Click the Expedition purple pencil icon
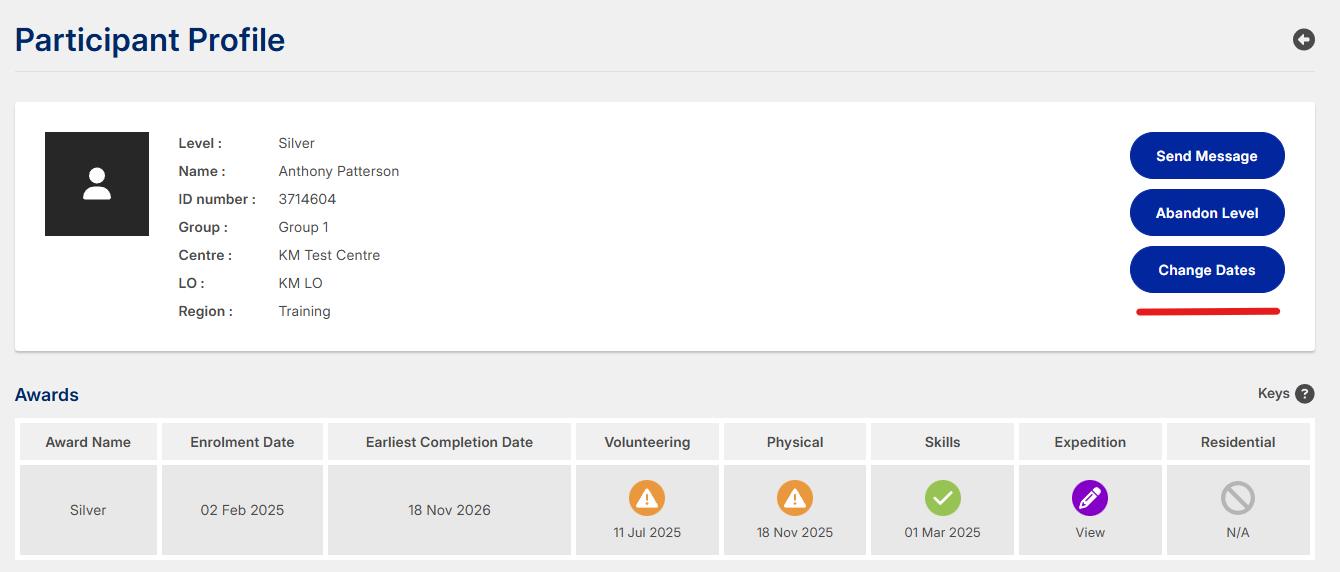This screenshot has height=572, width=1340. coord(1090,497)
